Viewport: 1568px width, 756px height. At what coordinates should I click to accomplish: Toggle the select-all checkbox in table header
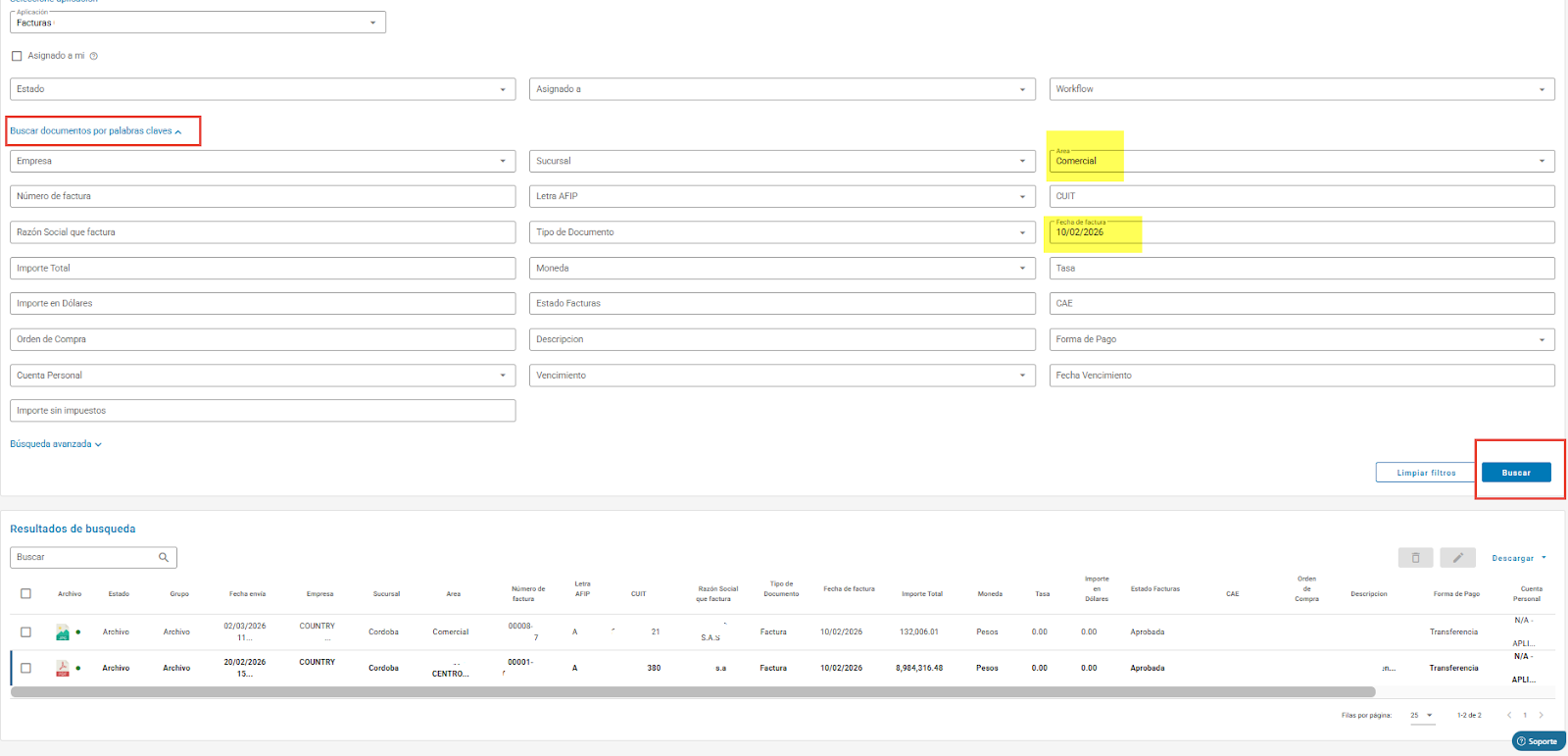[x=25, y=593]
